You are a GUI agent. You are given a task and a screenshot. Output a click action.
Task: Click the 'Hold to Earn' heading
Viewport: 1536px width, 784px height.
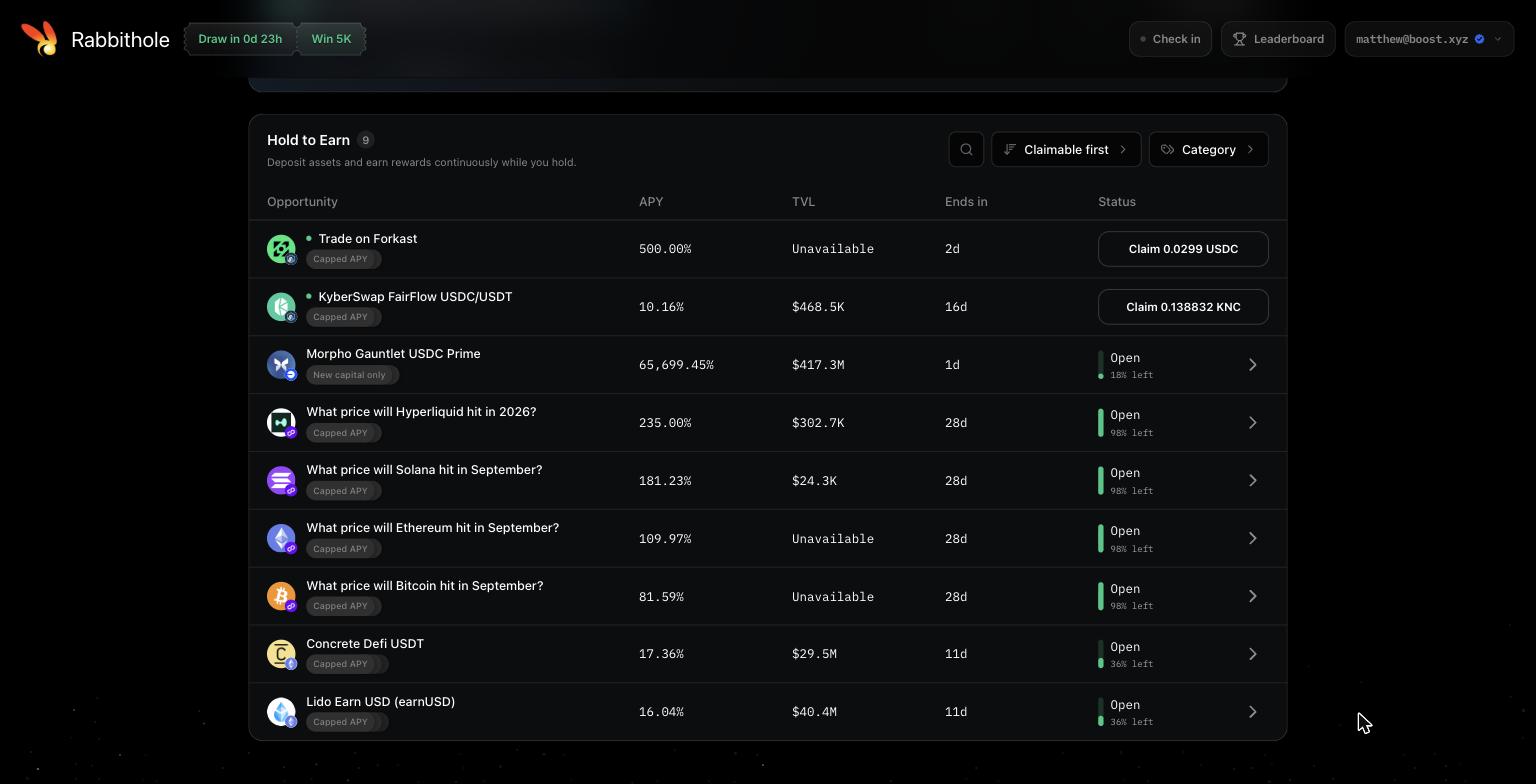tap(308, 140)
